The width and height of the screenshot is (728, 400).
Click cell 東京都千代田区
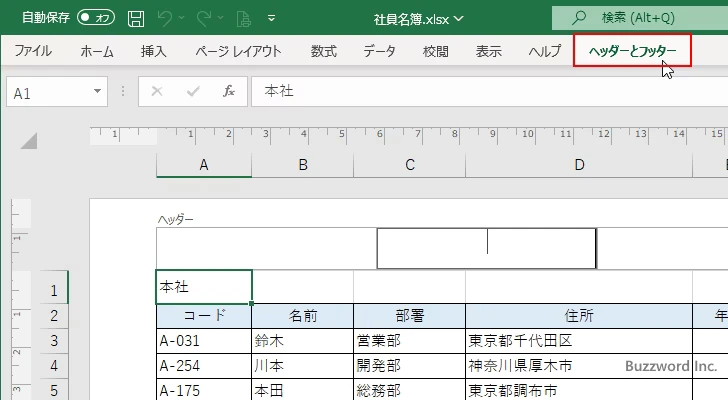click(579, 341)
